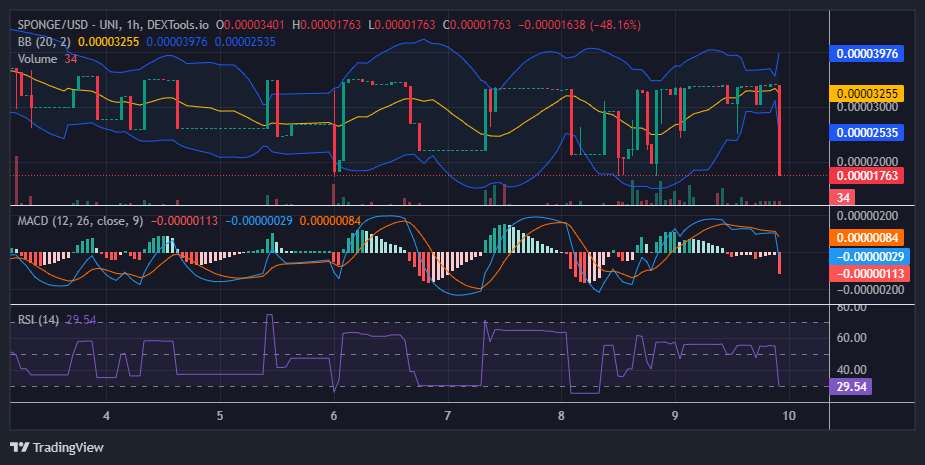Image resolution: width=925 pixels, height=465 pixels.
Task: Click the 0.00003000 price axis label
Action: pos(867,107)
